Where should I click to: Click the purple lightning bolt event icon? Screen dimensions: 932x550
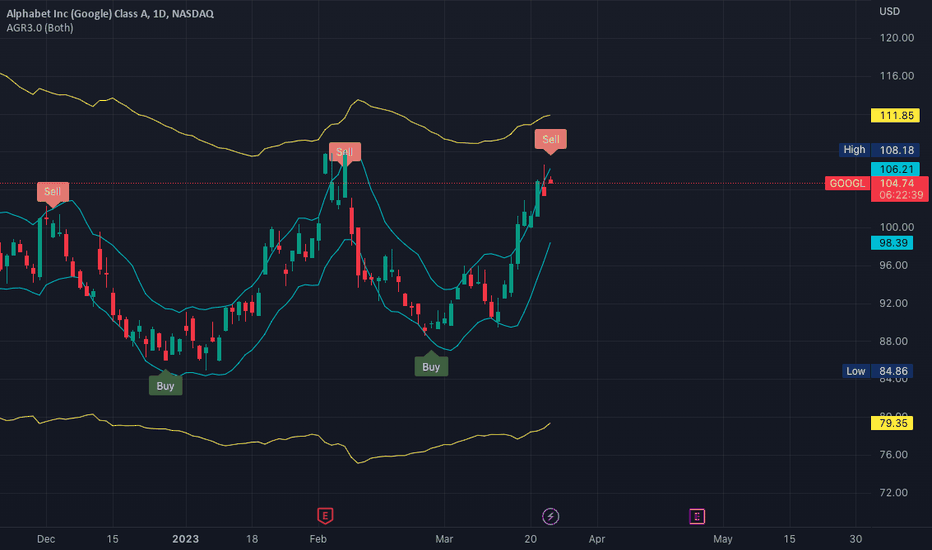click(550, 516)
